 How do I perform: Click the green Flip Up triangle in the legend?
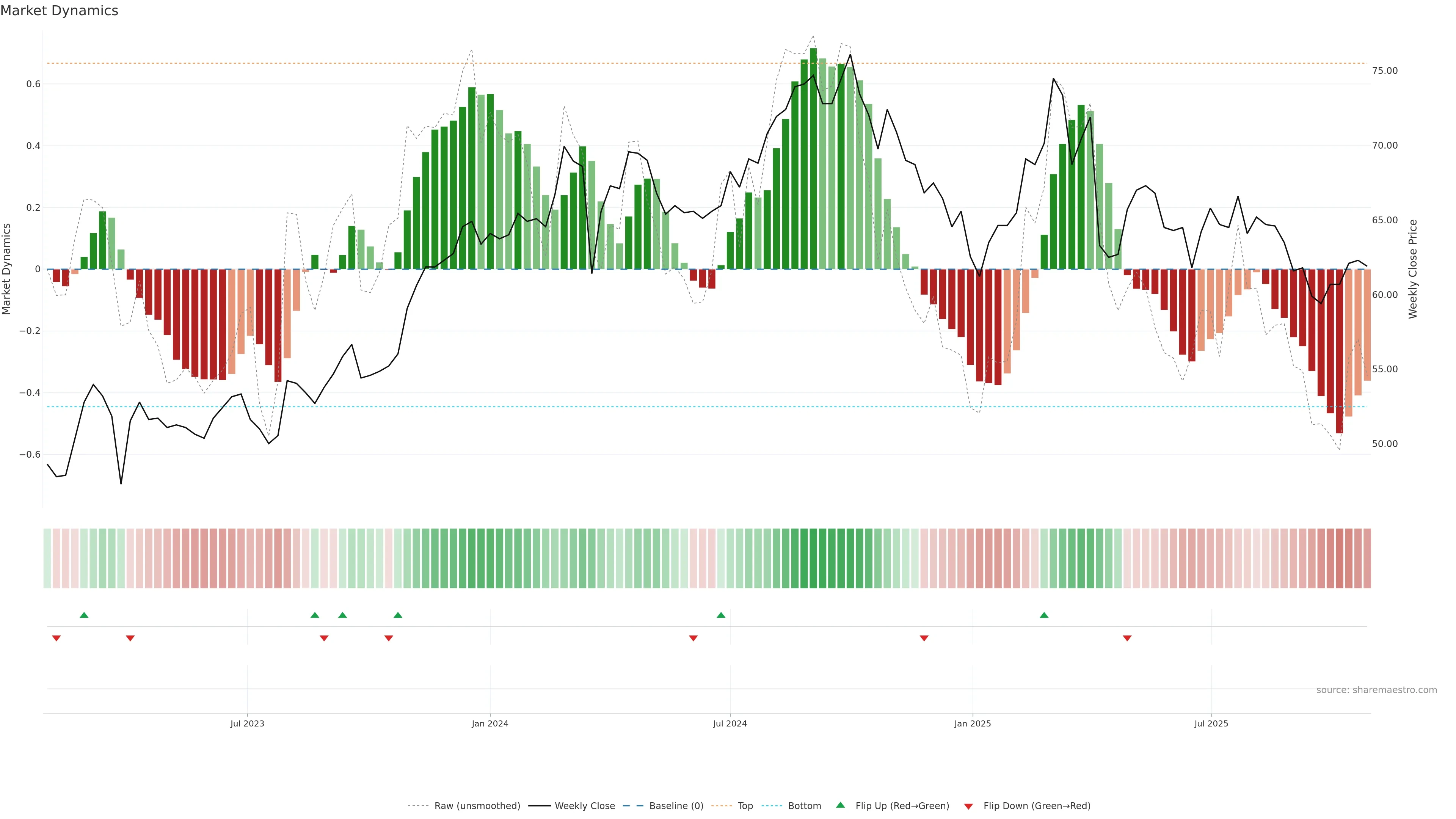coord(841,805)
